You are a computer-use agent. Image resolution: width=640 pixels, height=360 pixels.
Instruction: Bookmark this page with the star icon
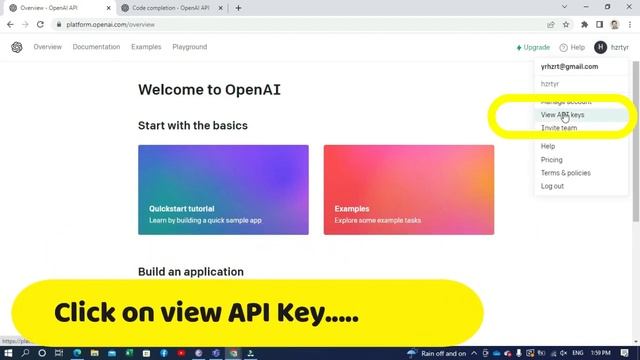(566, 24)
